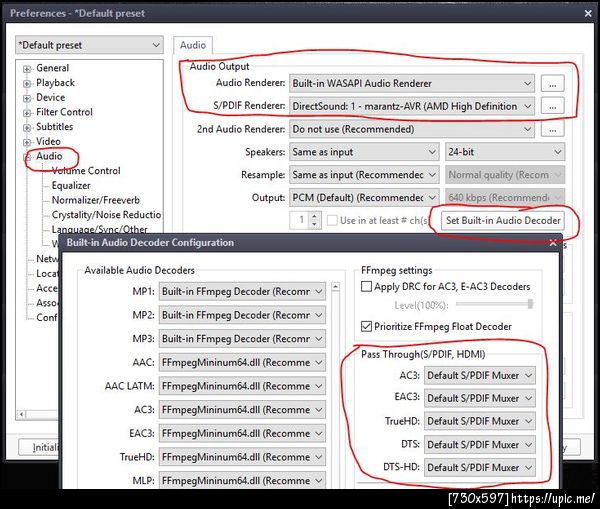This screenshot has width=600, height=509.
Task: Open MP3 decoder dropdown
Action: [x=242, y=339]
